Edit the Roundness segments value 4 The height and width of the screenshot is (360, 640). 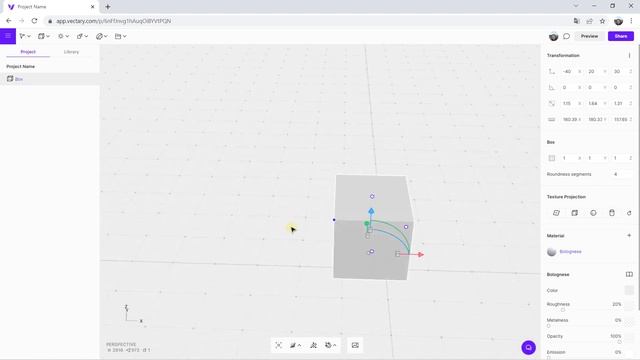pyautogui.click(x=616, y=174)
